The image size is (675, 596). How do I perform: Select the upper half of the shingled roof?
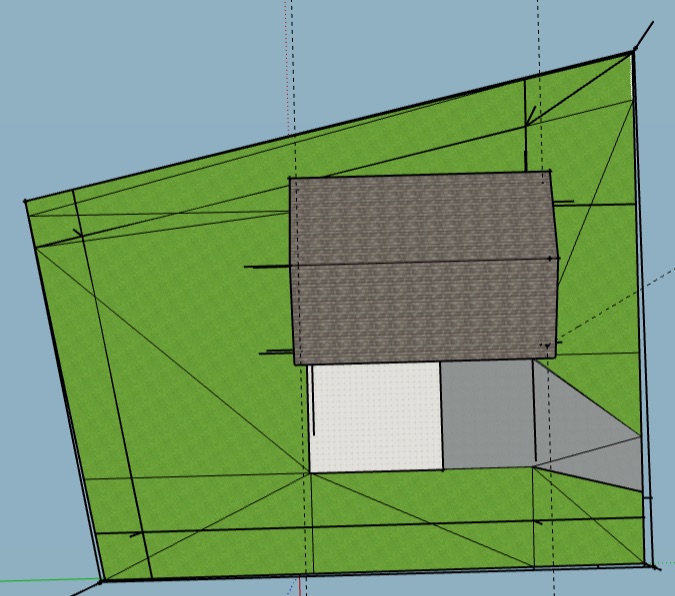point(420,220)
